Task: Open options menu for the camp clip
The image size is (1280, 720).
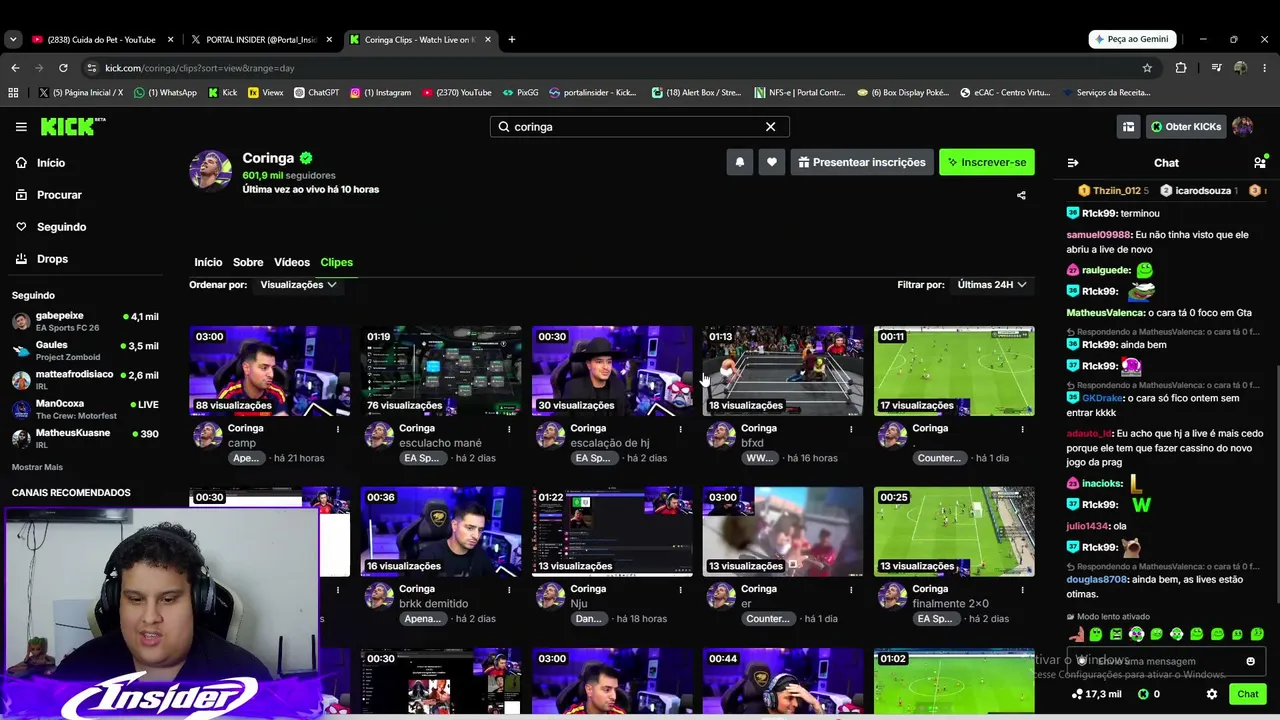Action: click(x=338, y=429)
